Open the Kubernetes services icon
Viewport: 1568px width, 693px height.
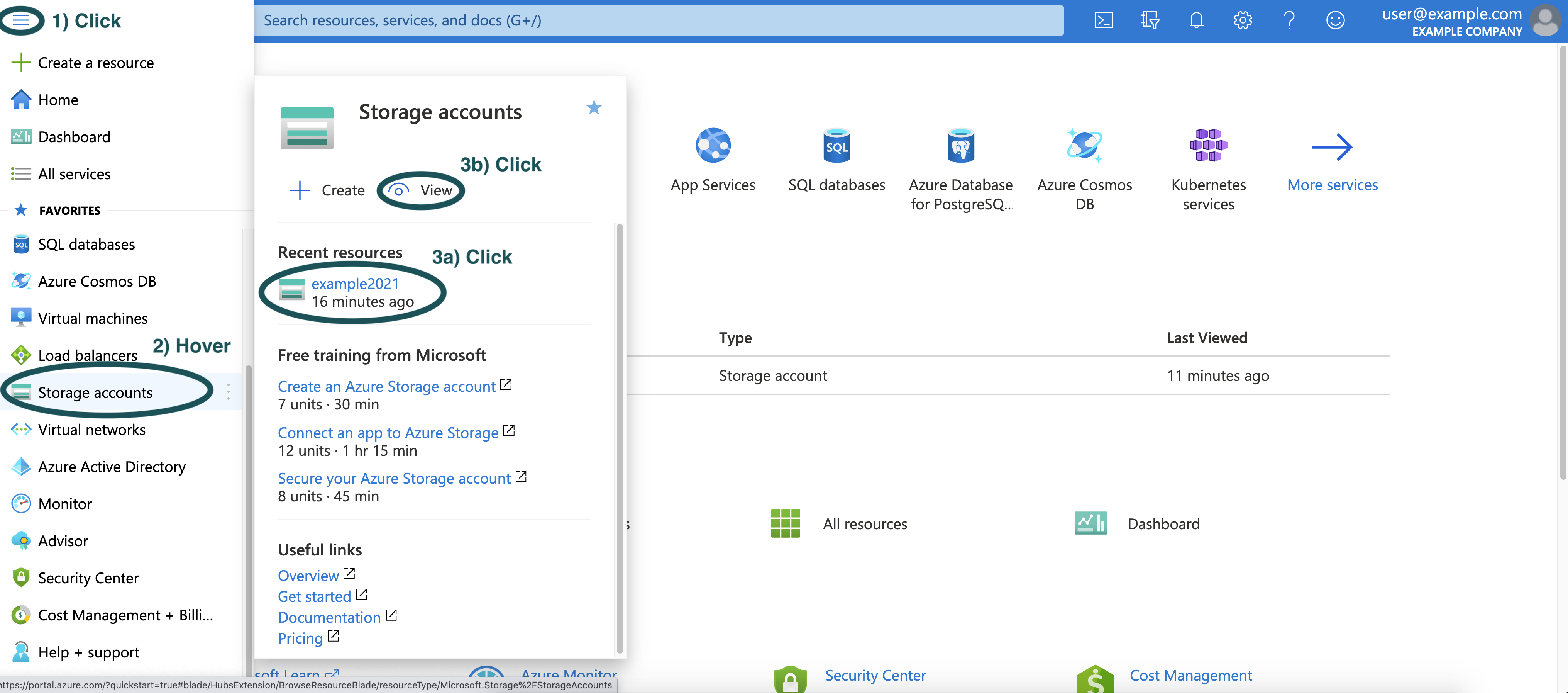coord(1208,146)
